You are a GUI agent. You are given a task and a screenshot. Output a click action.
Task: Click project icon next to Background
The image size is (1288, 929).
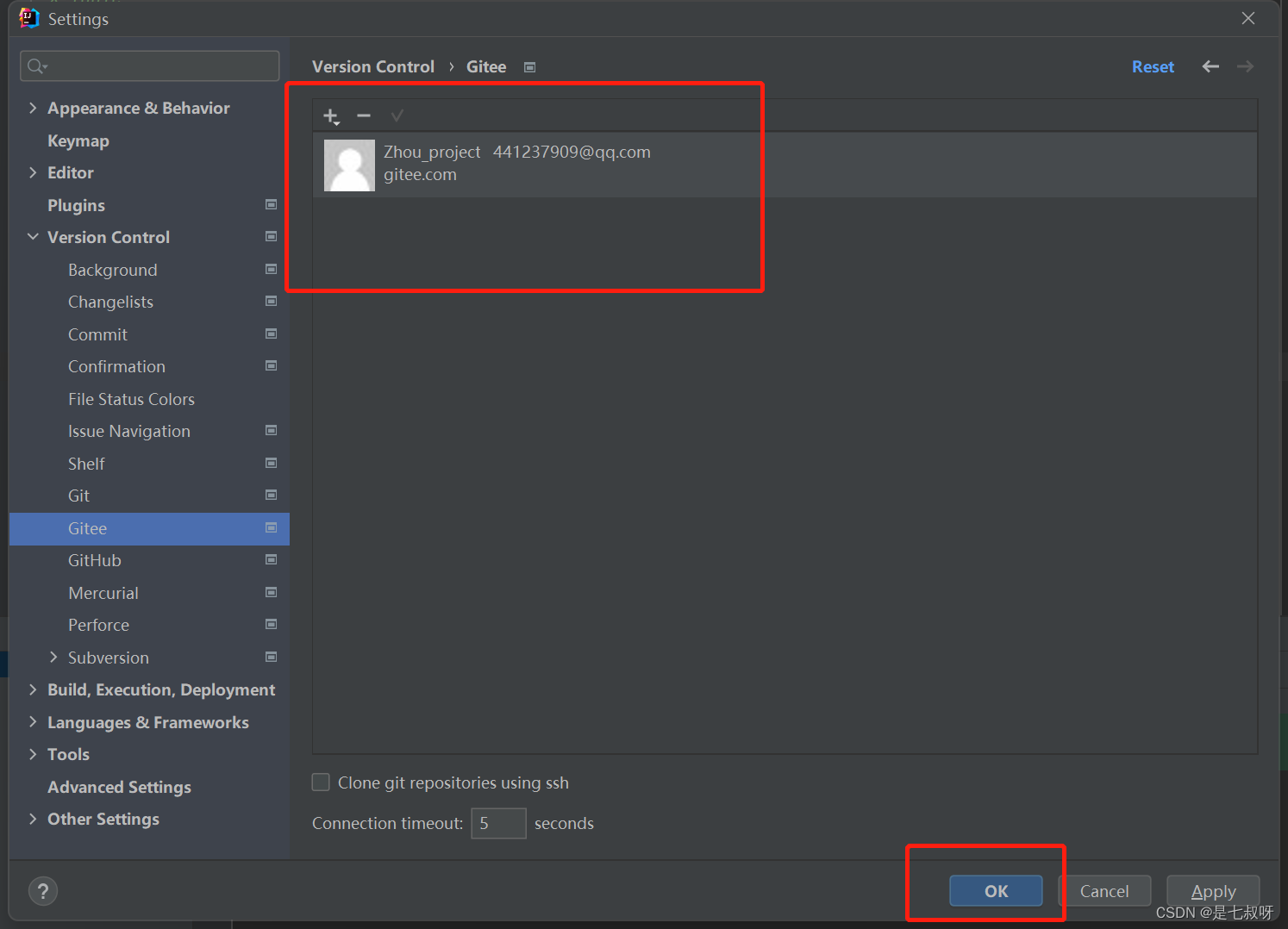(272, 269)
